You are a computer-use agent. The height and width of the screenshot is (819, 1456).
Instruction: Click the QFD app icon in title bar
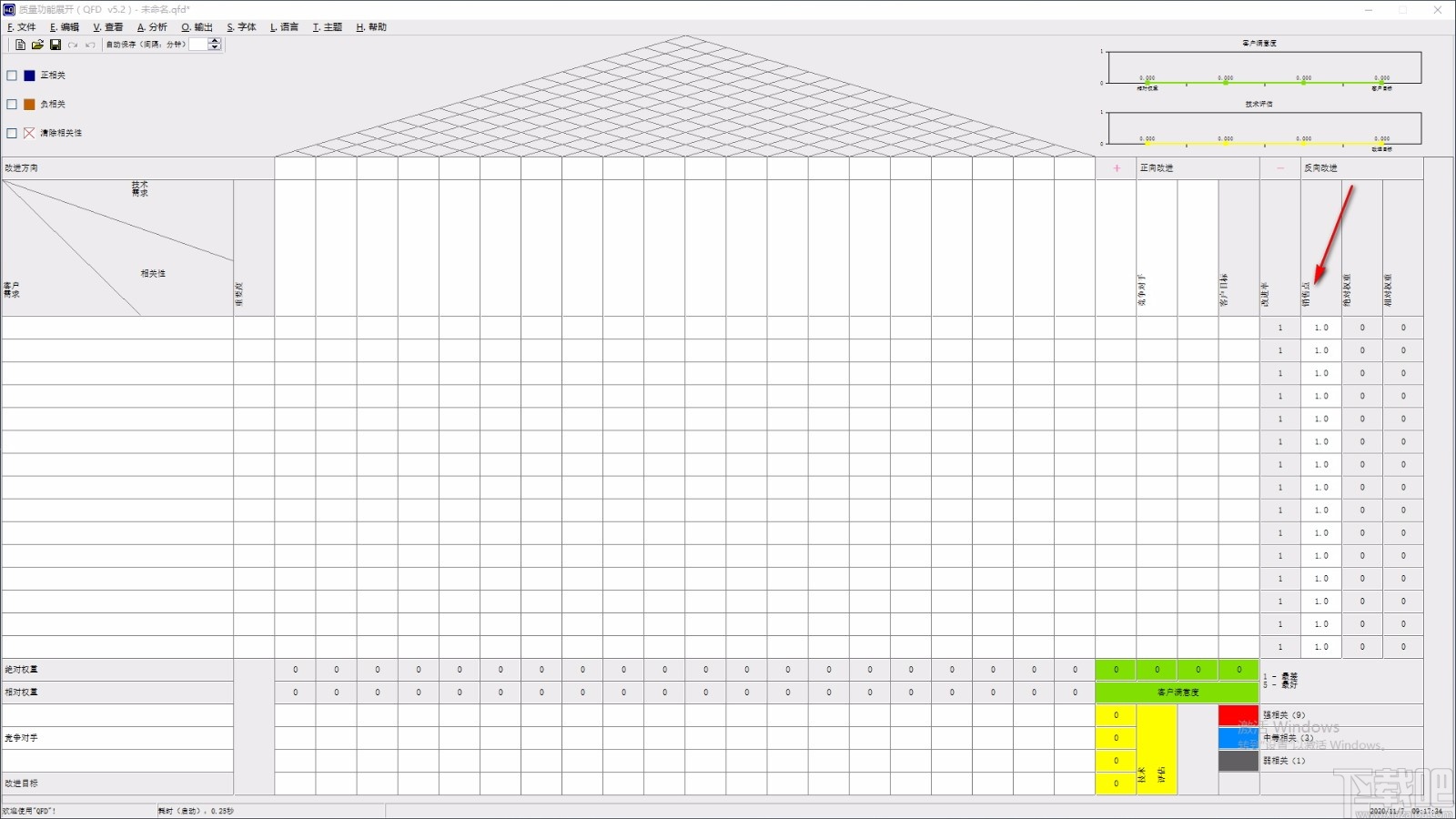click(x=9, y=9)
